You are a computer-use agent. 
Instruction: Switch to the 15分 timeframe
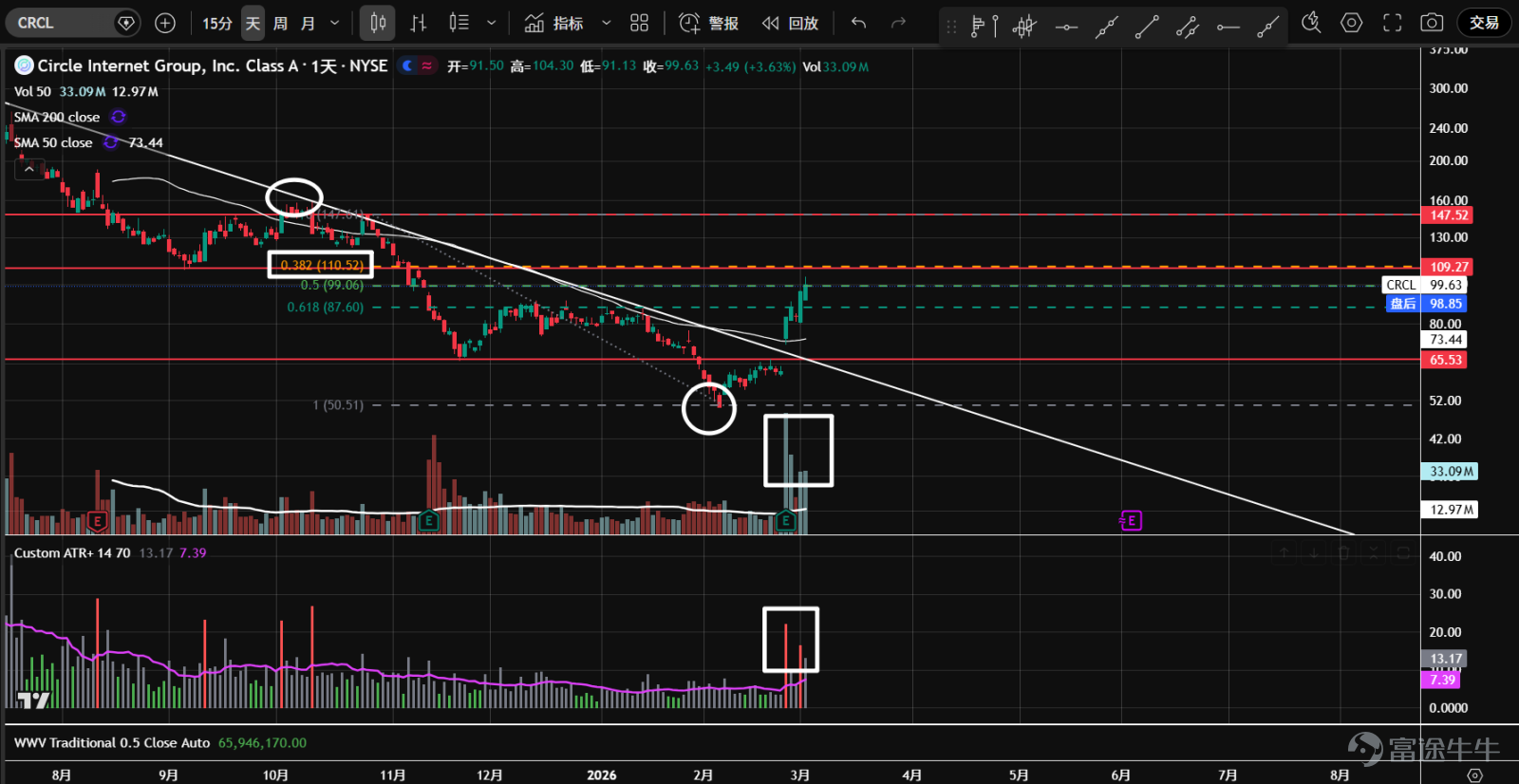217,23
